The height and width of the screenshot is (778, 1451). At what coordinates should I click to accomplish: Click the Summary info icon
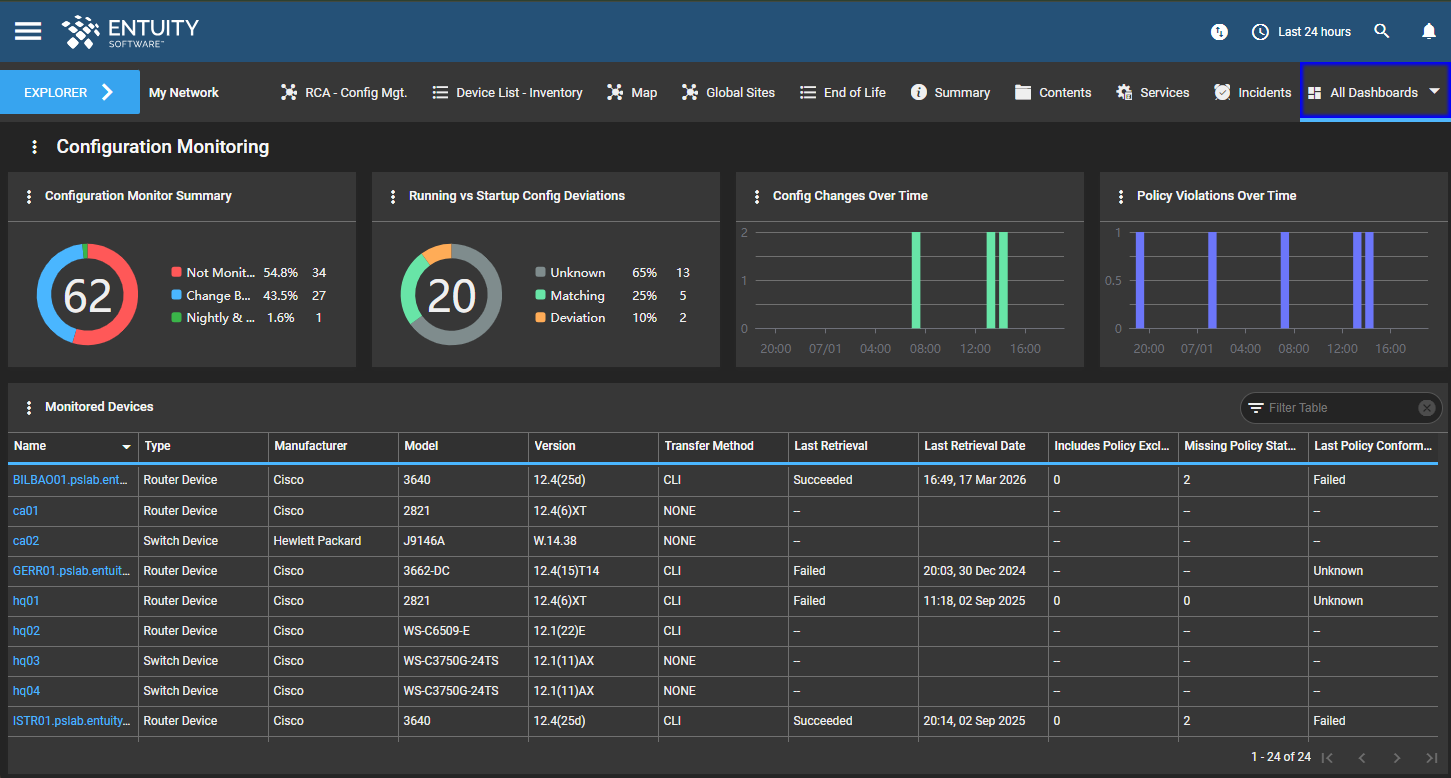(x=919, y=92)
